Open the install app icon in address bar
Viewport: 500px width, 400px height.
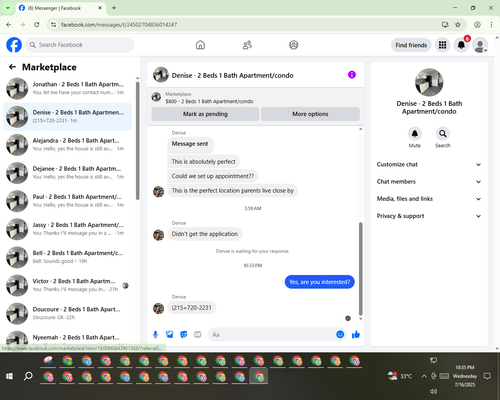pyautogui.click(x=445, y=24)
